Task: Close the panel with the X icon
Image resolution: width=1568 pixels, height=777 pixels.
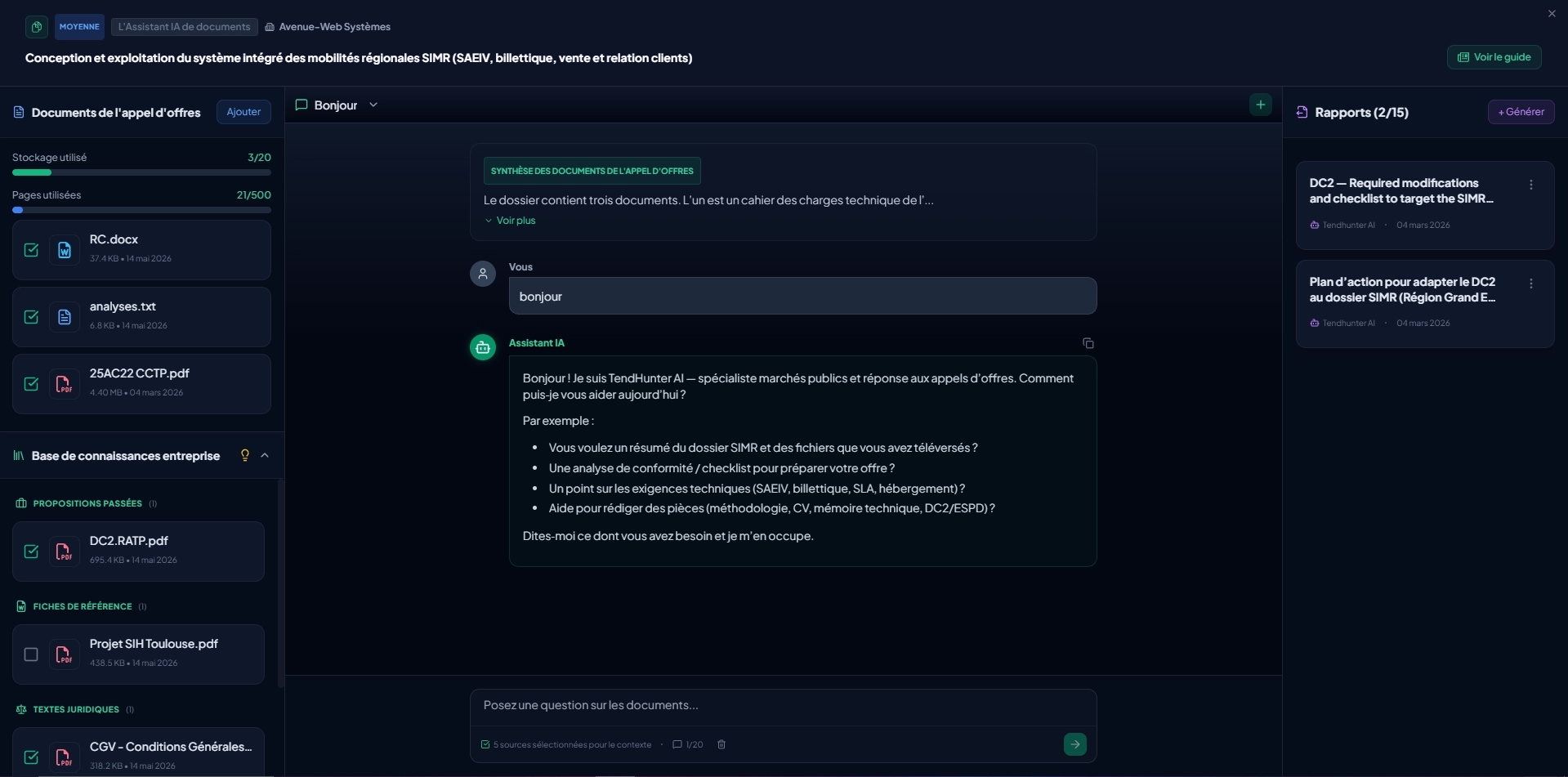Action: (1552, 13)
